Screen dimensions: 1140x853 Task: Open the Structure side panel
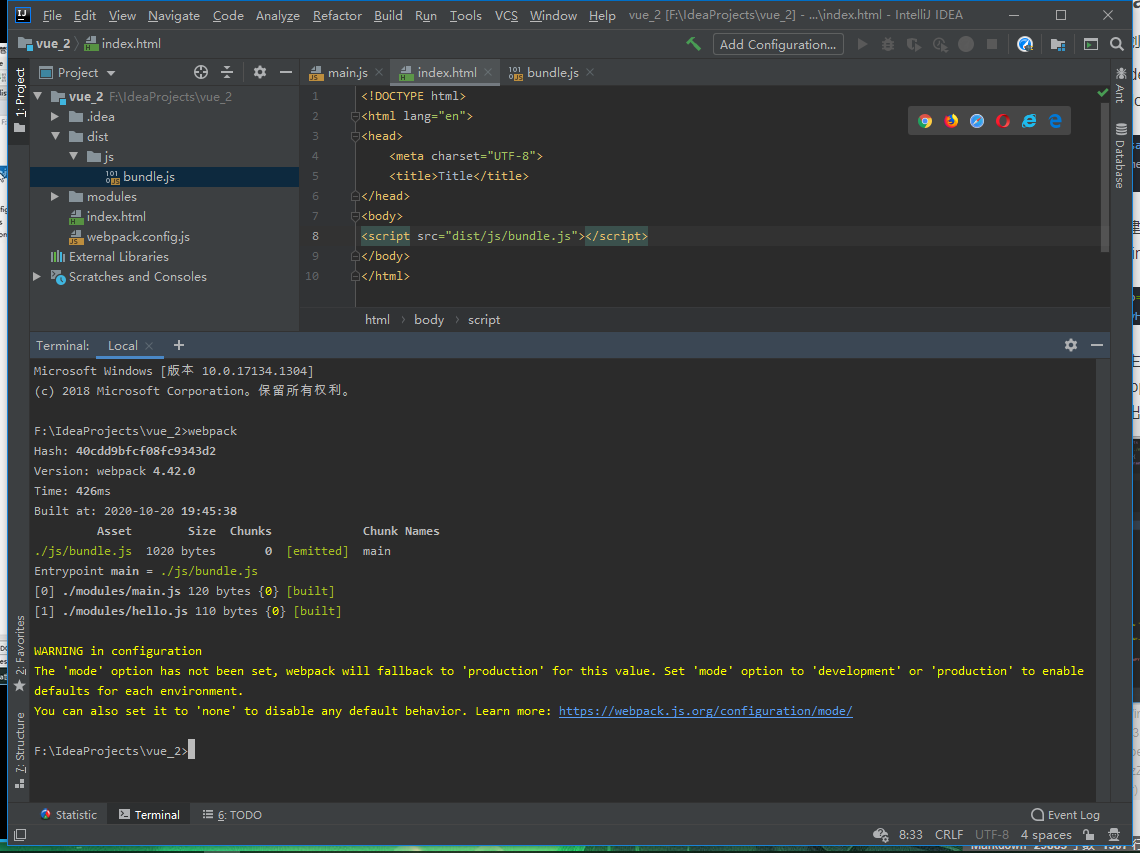pyautogui.click(x=20, y=749)
